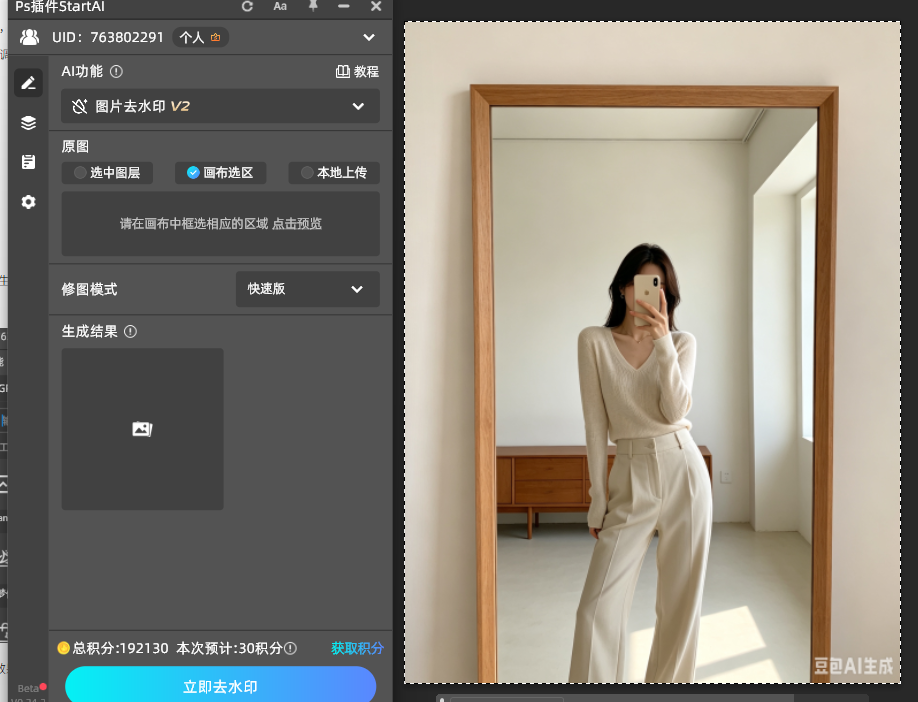The height and width of the screenshot is (702, 918).
Task: Click the 立即去水印 button
Action: click(x=220, y=686)
